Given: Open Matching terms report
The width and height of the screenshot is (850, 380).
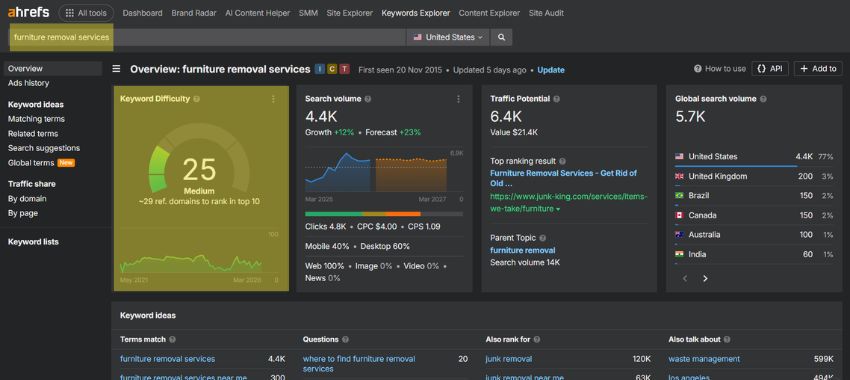Looking at the screenshot, I should click(x=36, y=119).
